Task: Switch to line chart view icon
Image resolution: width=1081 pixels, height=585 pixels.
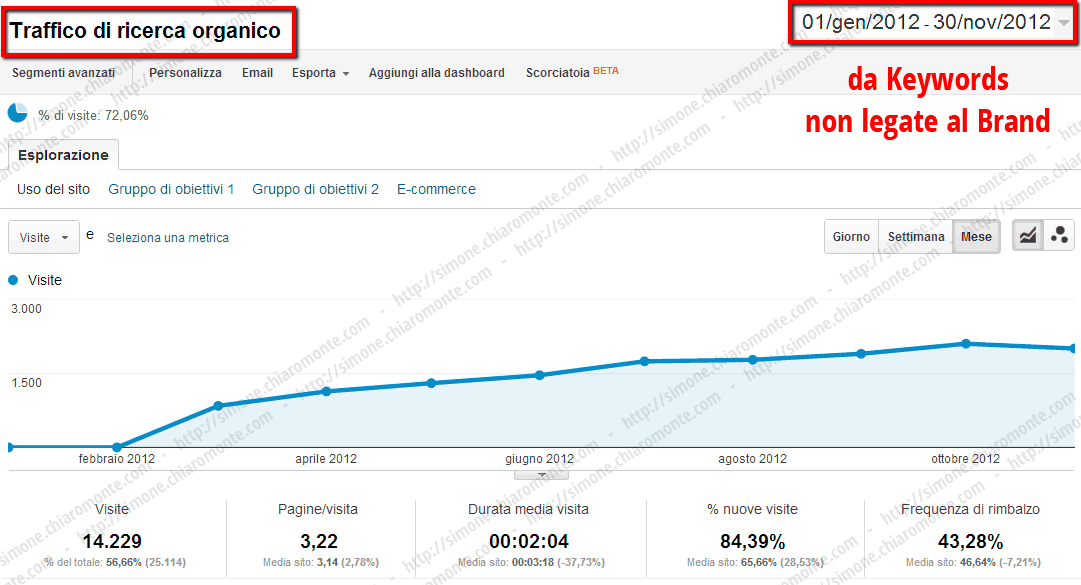Action: point(1027,236)
